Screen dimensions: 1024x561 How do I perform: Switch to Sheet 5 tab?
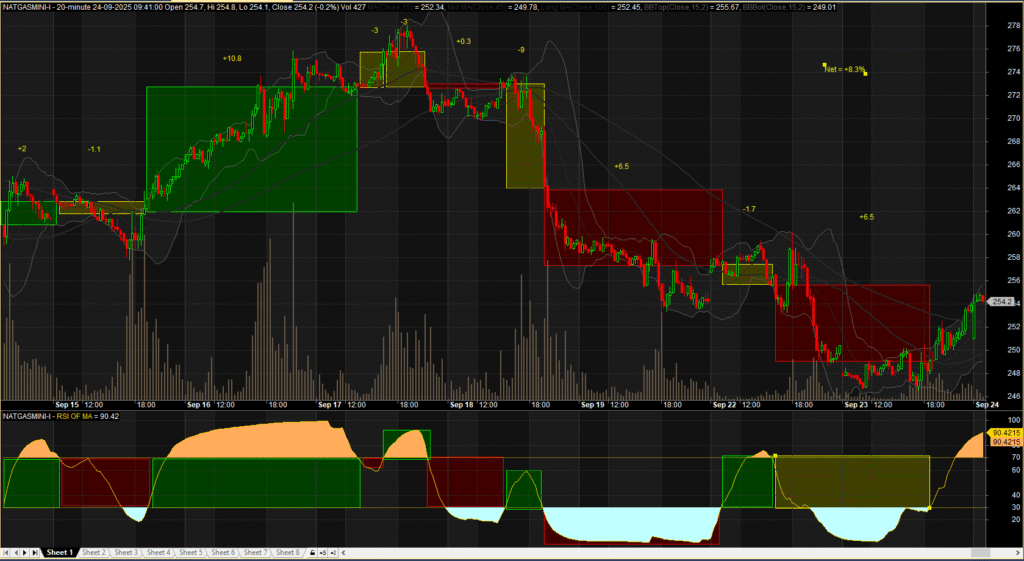[191, 553]
